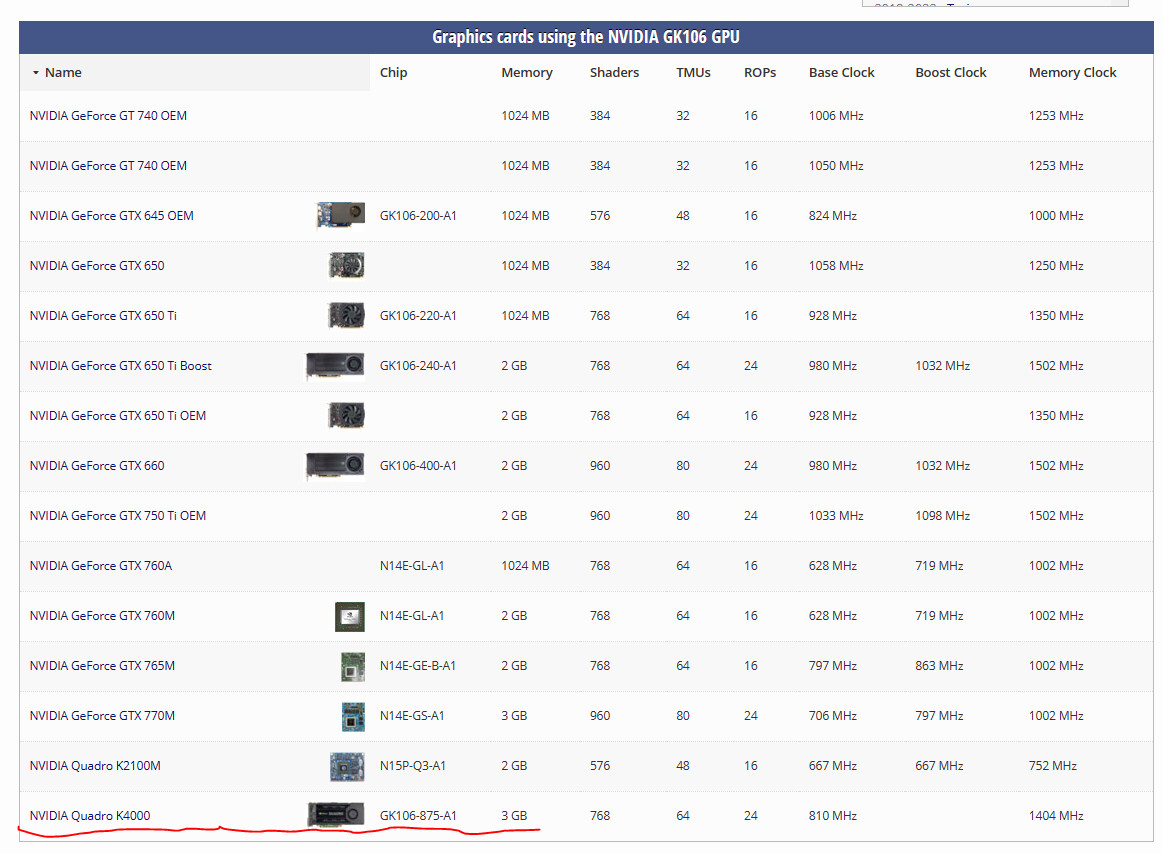Select chip text GK106-875-A1

click(x=418, y=815)
